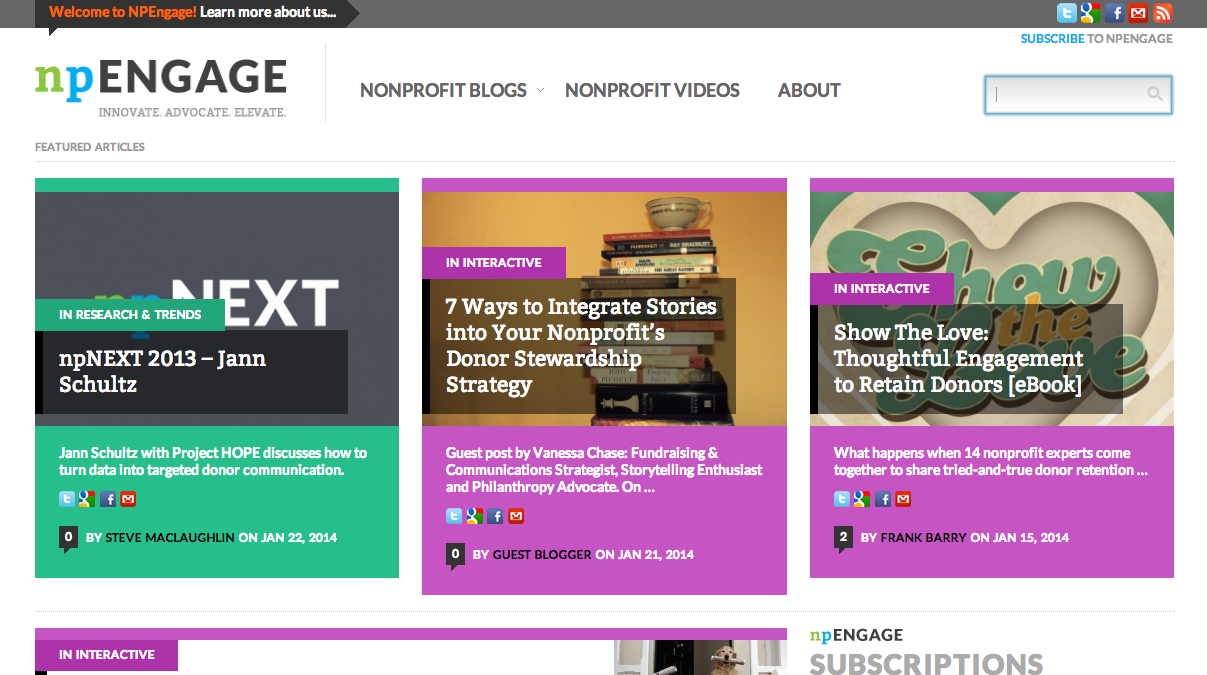Screen dimensions: 1207x675
Task: Open comment count bubble for 7 Ways article
Action: (455, 555)
